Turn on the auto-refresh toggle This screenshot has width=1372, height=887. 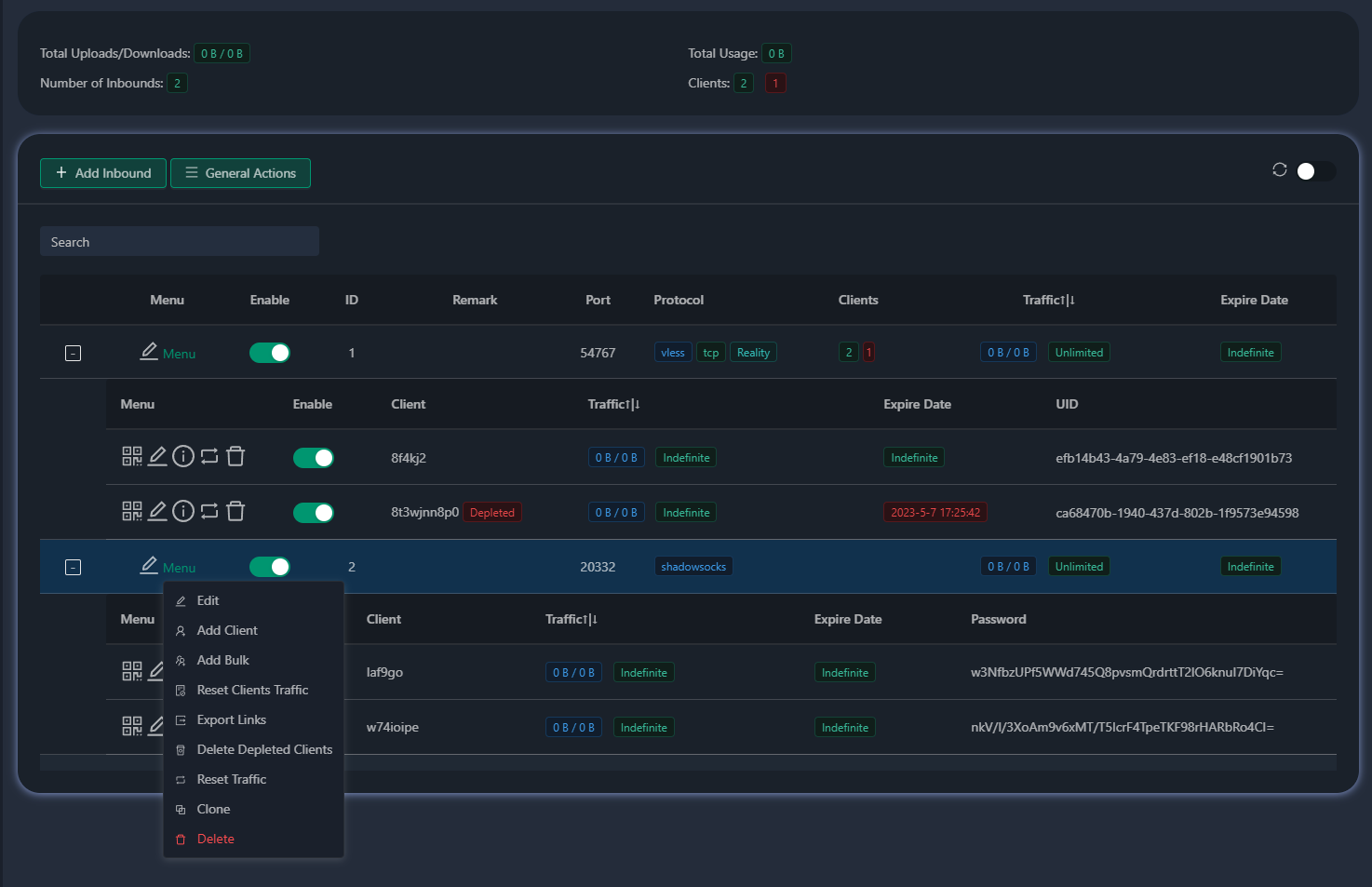[1315, 171]
